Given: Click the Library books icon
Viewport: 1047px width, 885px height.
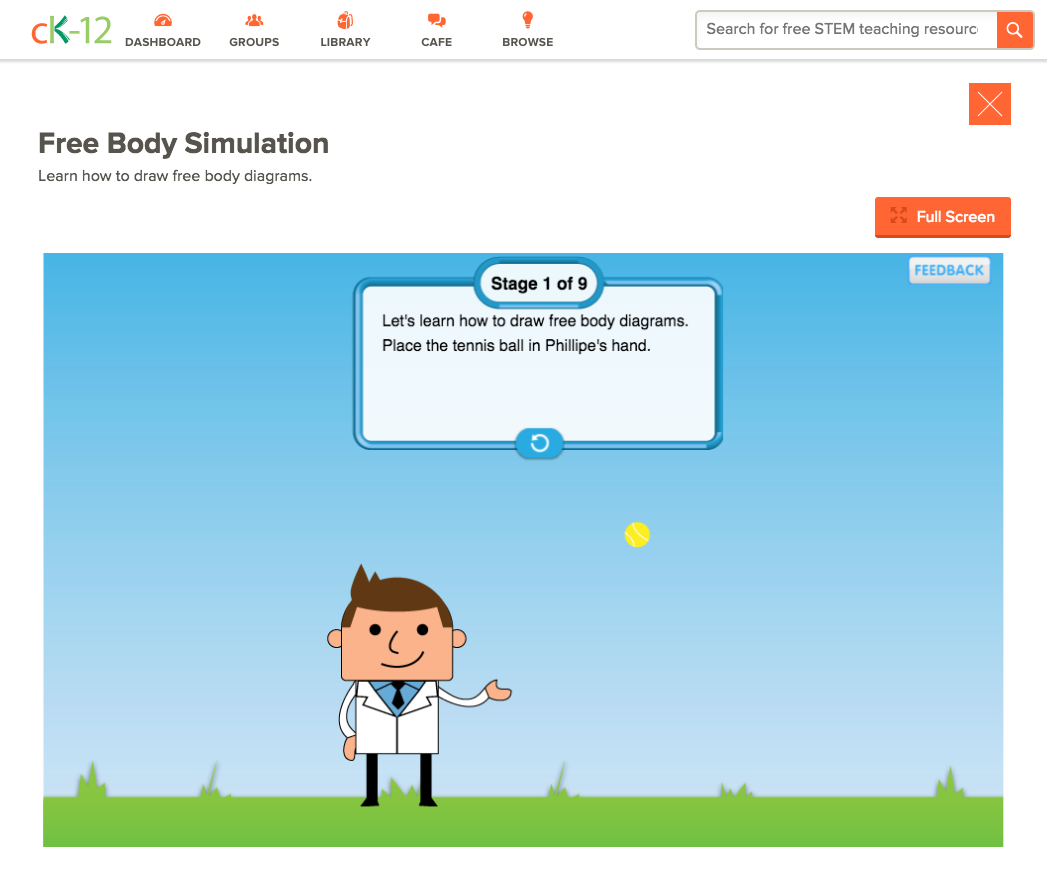Looking at the screenshot, I should [x=345, y=18].
